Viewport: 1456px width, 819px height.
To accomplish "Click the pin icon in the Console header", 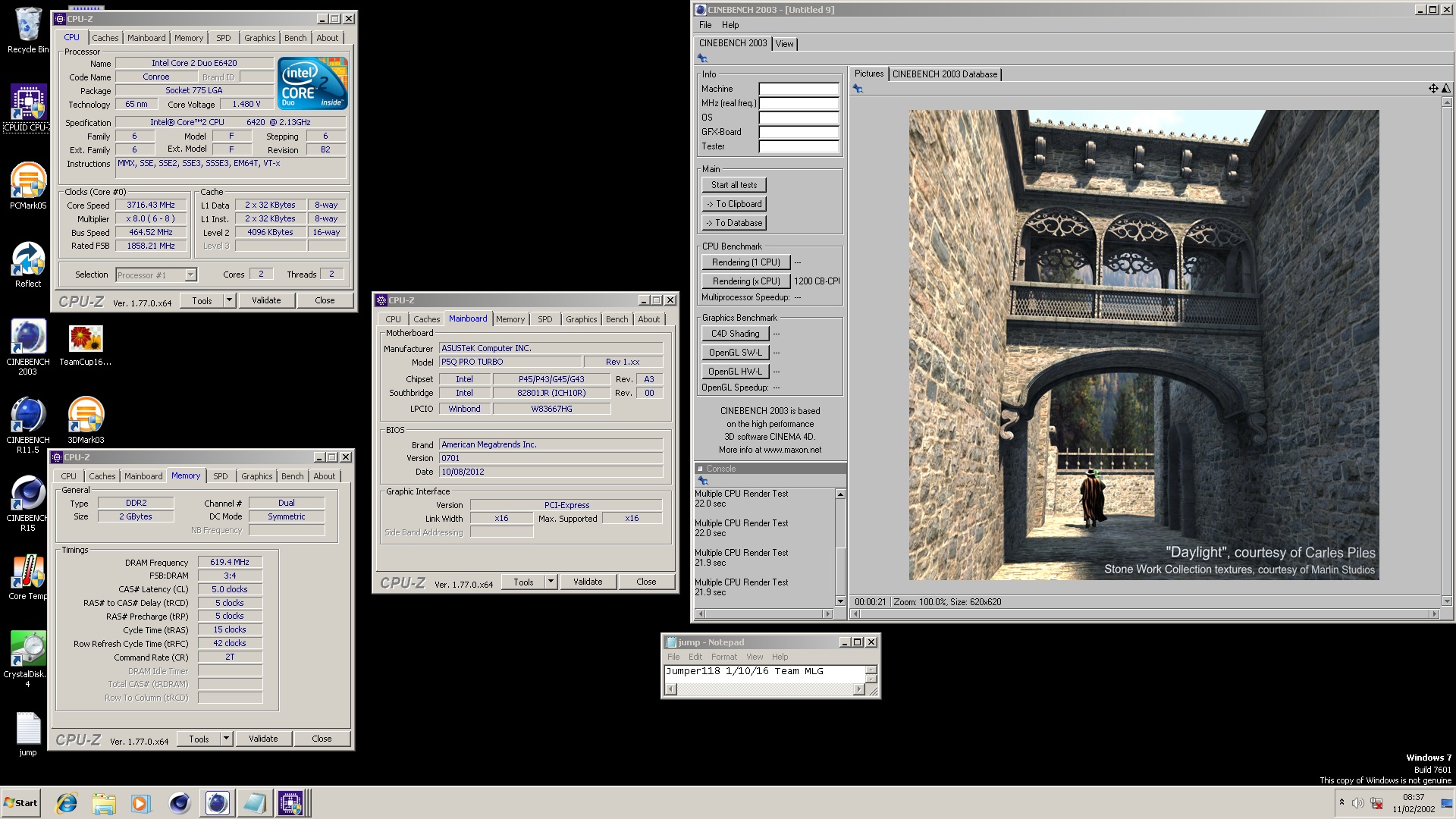I will click(x=702, y=481).
